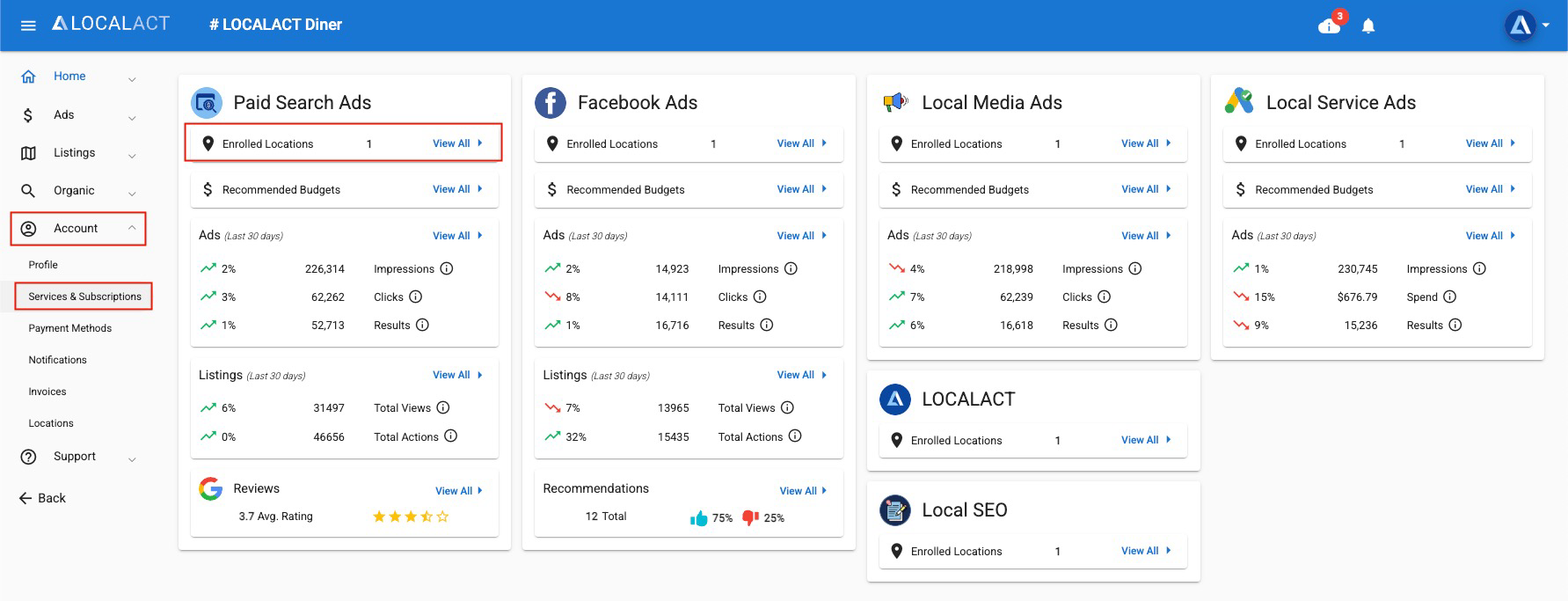1568x601 pixels.
Task: Show info for Facebook Total Actions
Action: (795, 436)
